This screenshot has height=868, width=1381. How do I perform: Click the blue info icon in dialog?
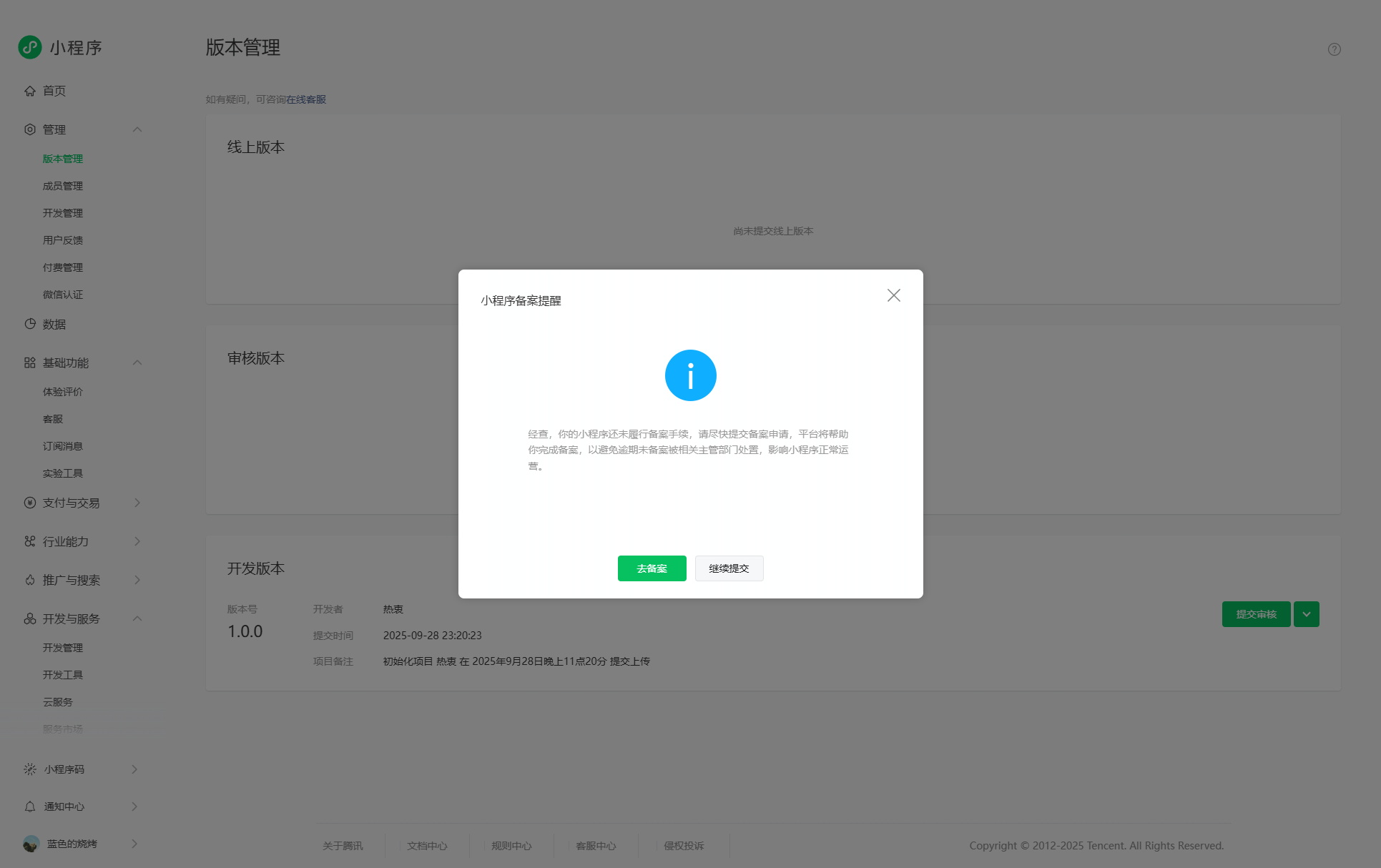tap(691, 375)
